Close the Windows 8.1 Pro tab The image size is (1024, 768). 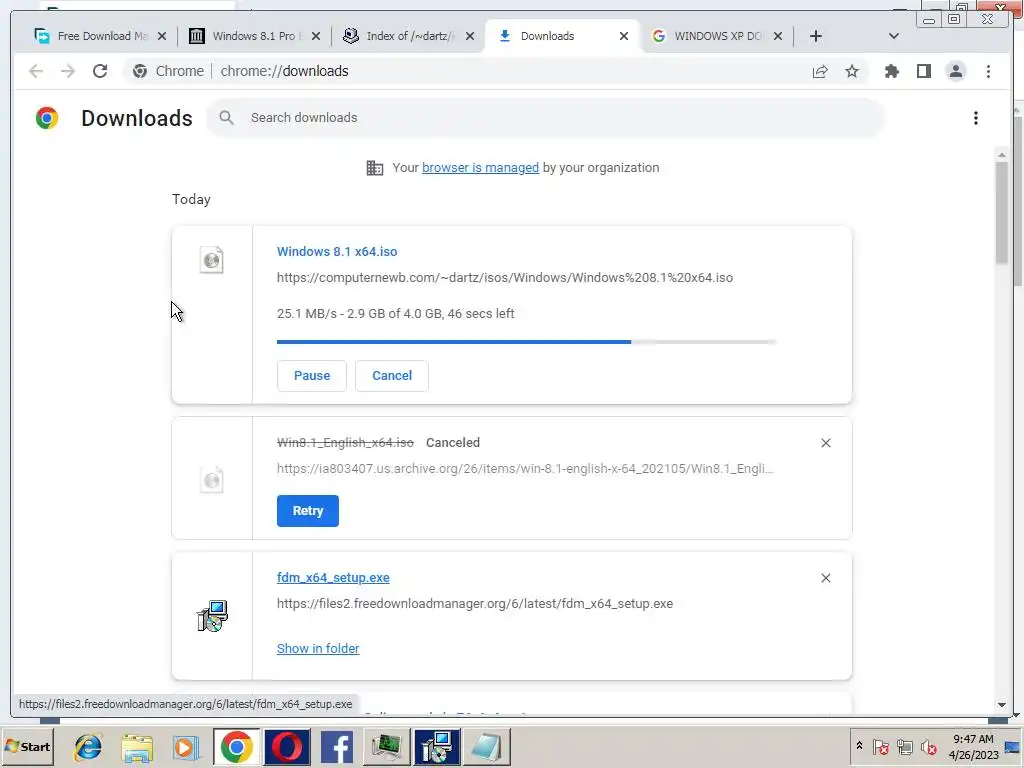point(316,36)
